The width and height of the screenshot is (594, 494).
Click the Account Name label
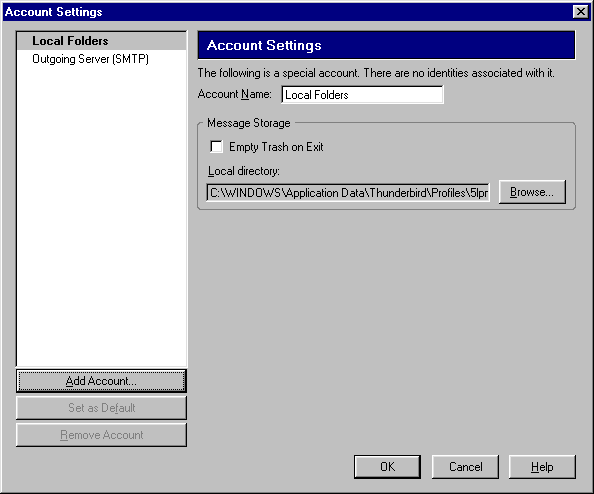click(234, 94)
